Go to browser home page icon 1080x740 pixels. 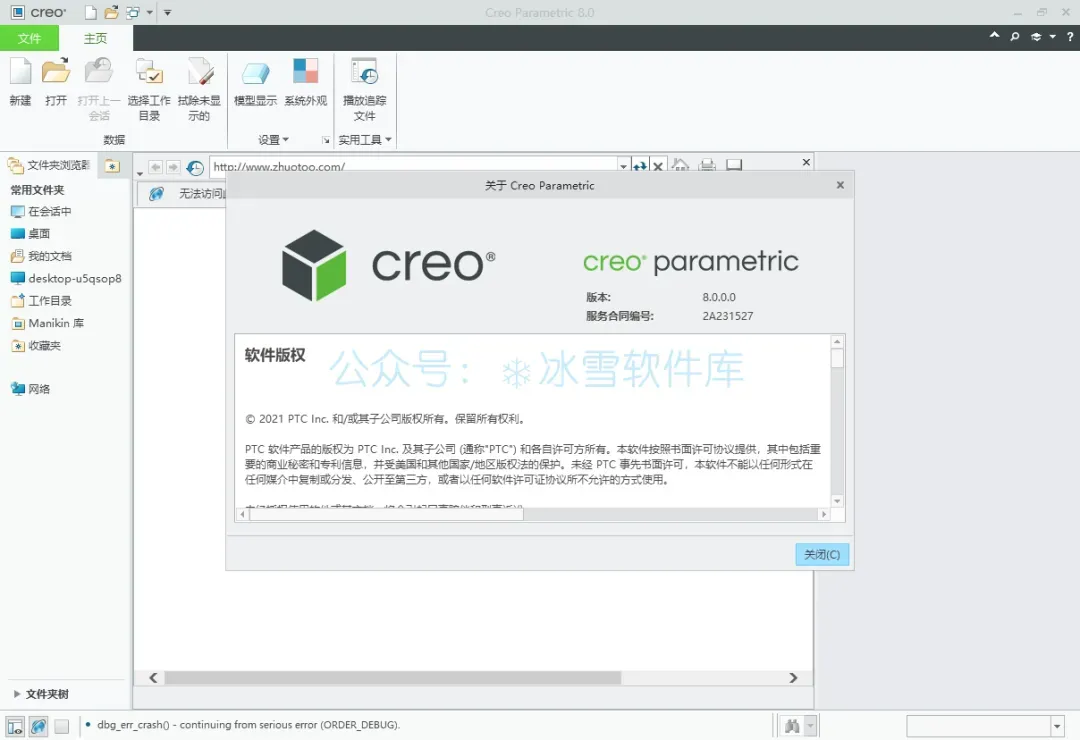tap(680, 165)
